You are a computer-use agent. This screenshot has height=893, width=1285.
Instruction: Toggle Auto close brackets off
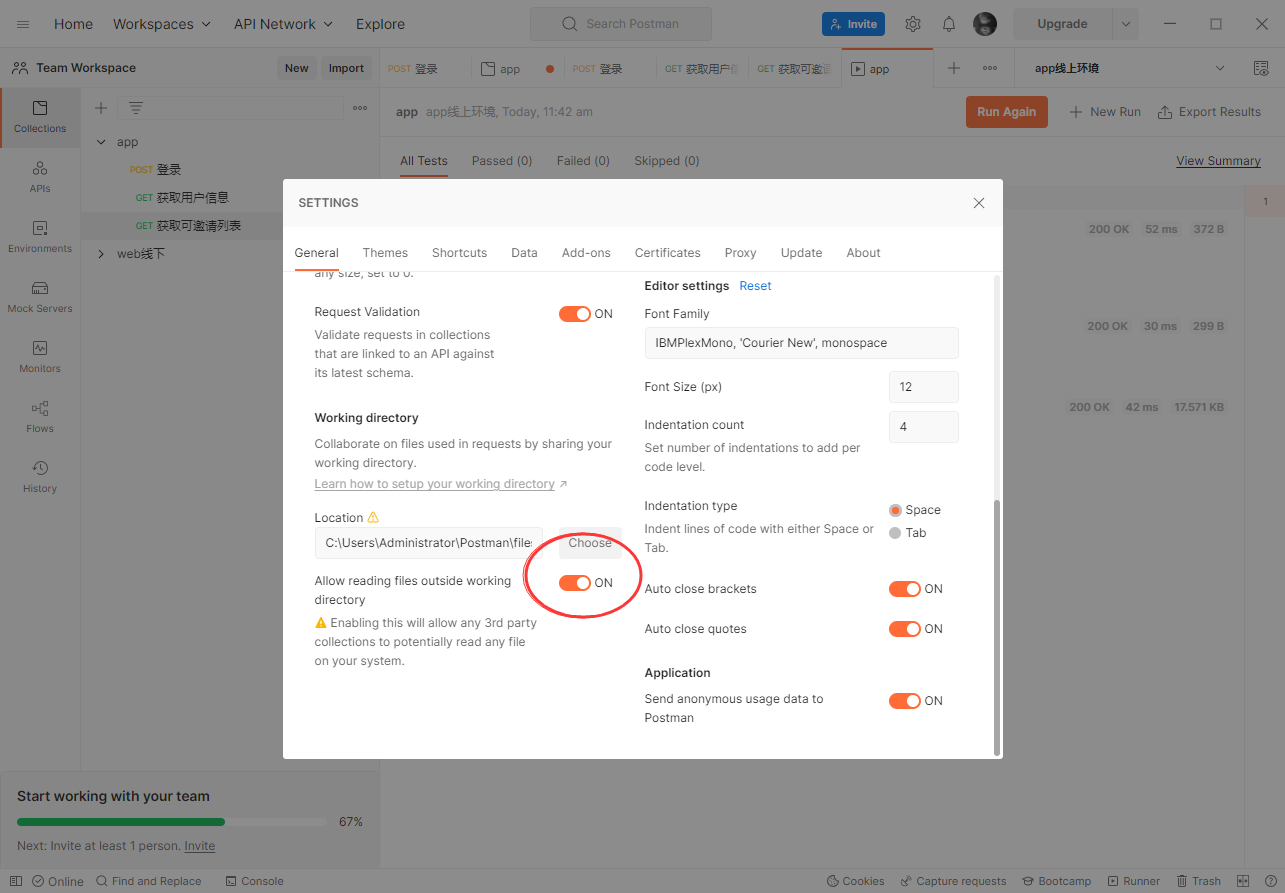905,589
